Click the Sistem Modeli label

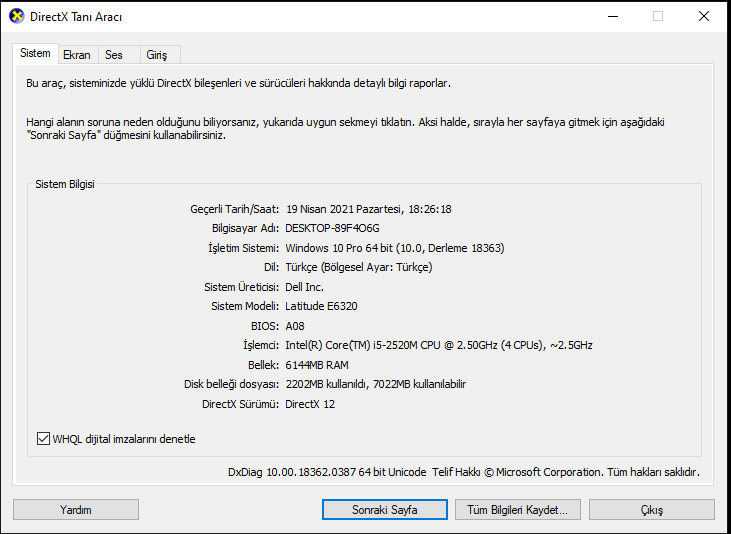[x=245, y=306]
